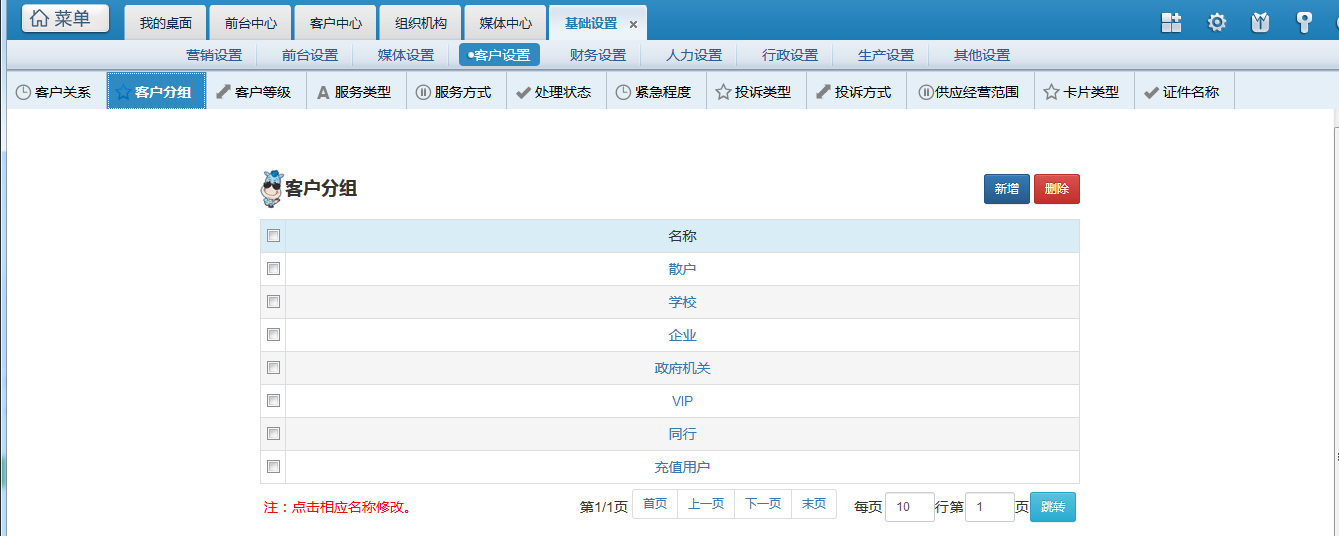Select the 基础设置 tab label
1339x536 pixels.
(591, 23)
